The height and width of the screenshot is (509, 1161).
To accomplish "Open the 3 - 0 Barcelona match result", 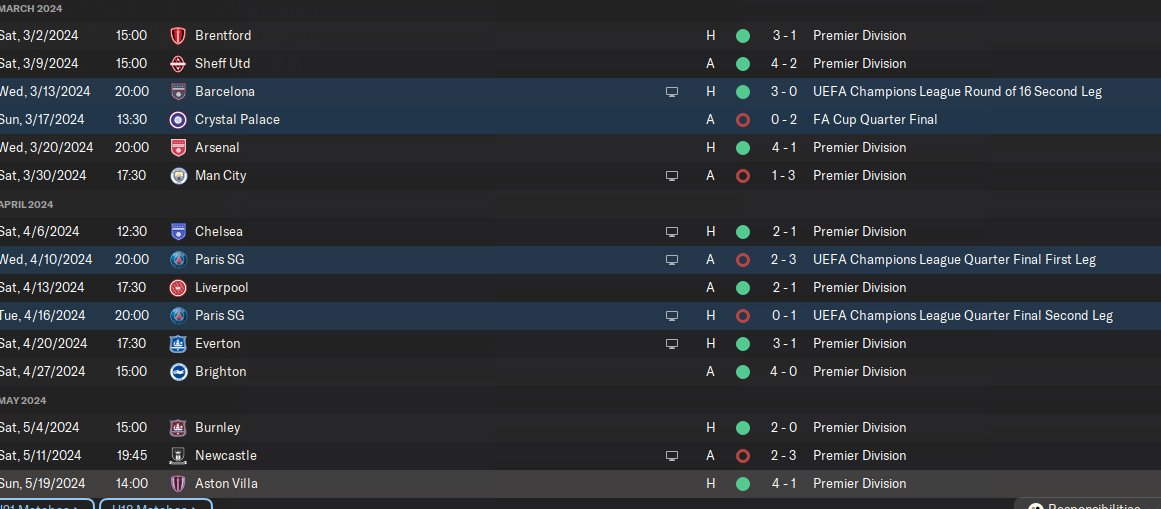I will [783, 92].
